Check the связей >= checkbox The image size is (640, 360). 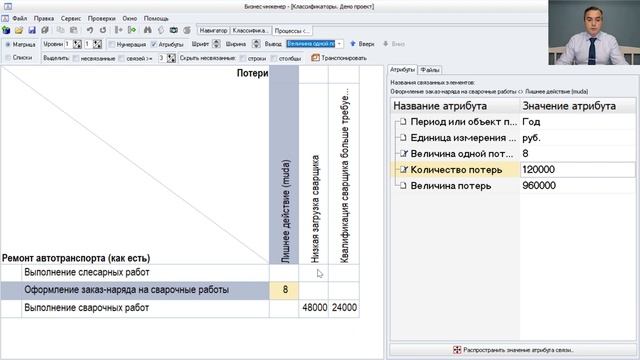point(122,58)
